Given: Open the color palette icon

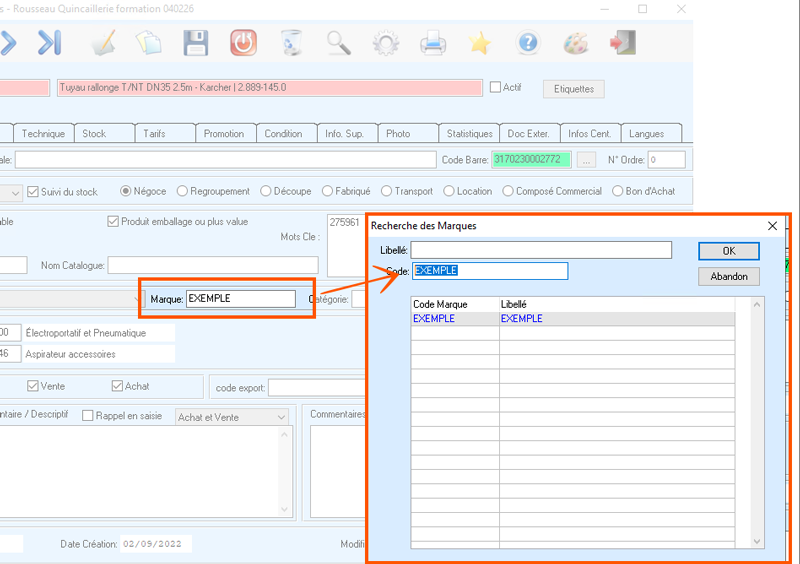Looking at the screenshot, I should point(576,43).
